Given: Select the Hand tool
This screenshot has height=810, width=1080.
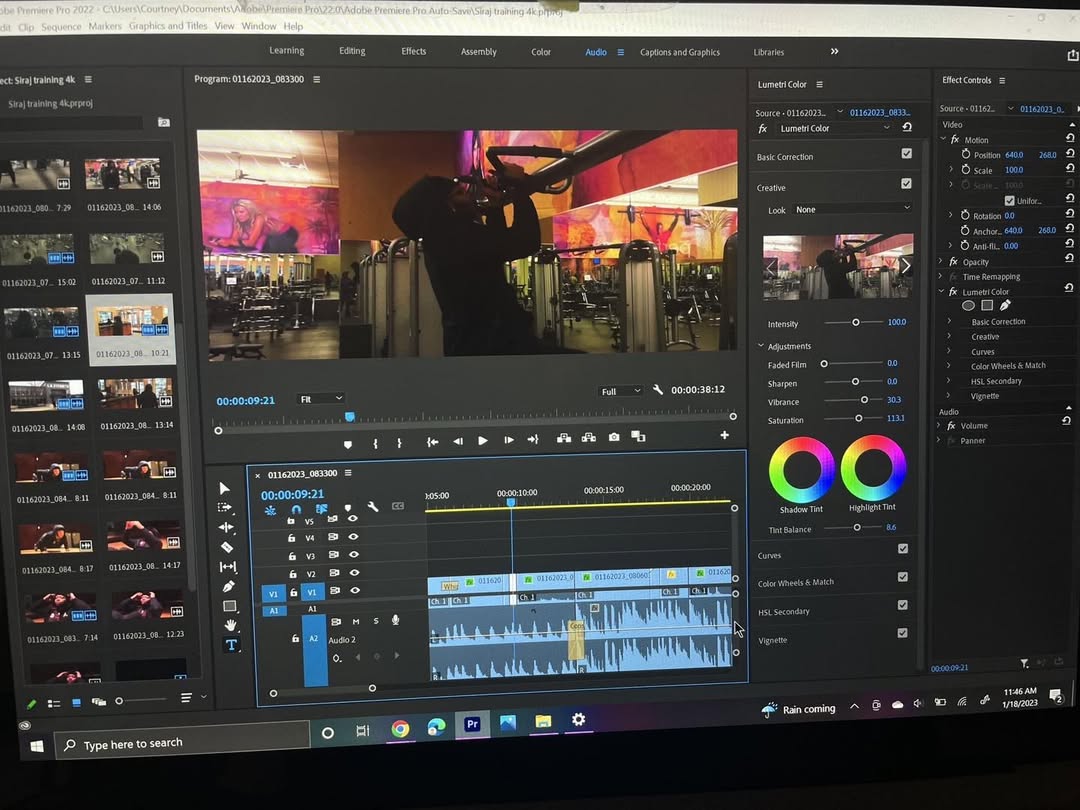Looking at the screenshot, I should point(230,625).
